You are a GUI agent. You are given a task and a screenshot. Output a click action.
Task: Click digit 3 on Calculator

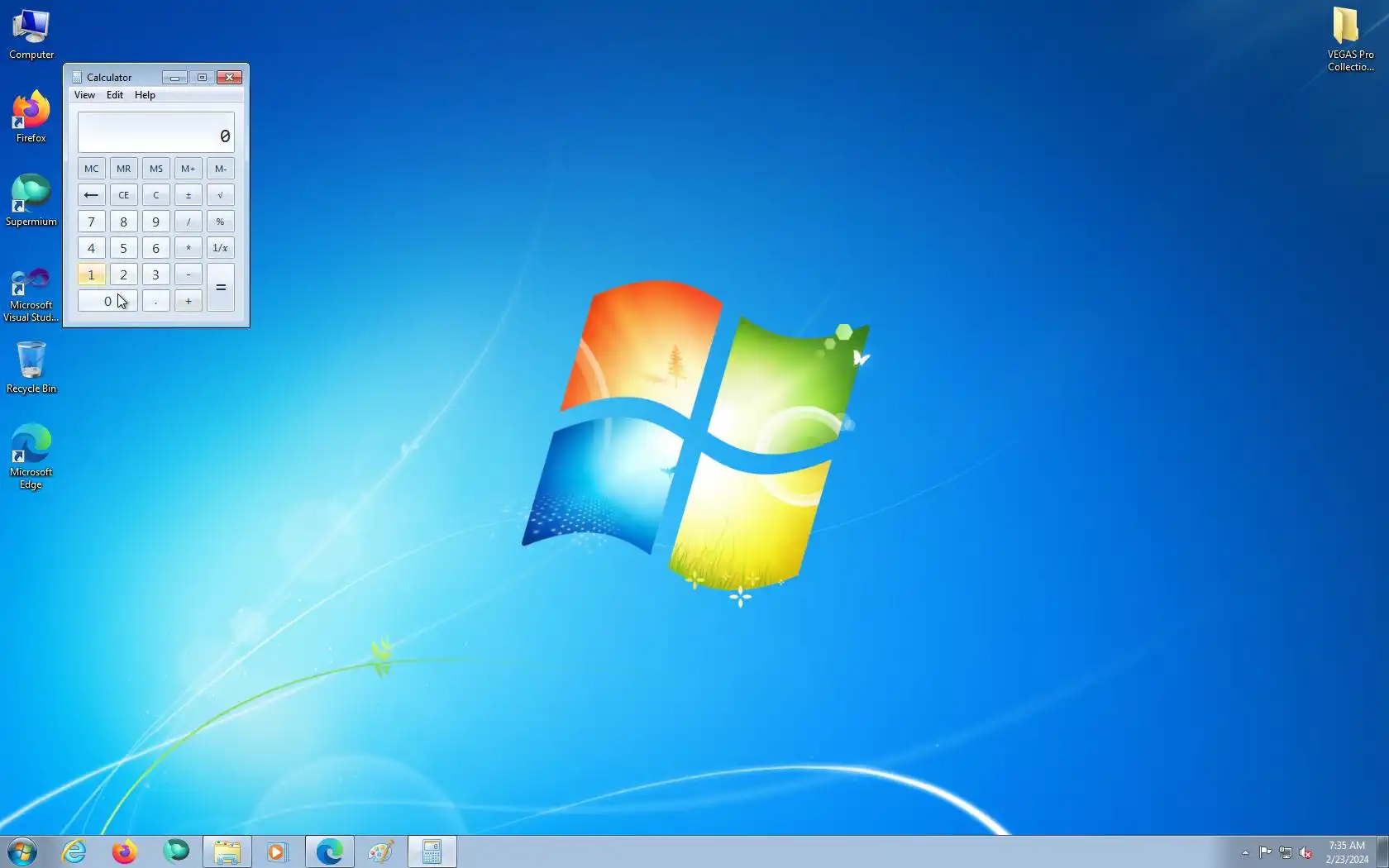pos(155,274)
